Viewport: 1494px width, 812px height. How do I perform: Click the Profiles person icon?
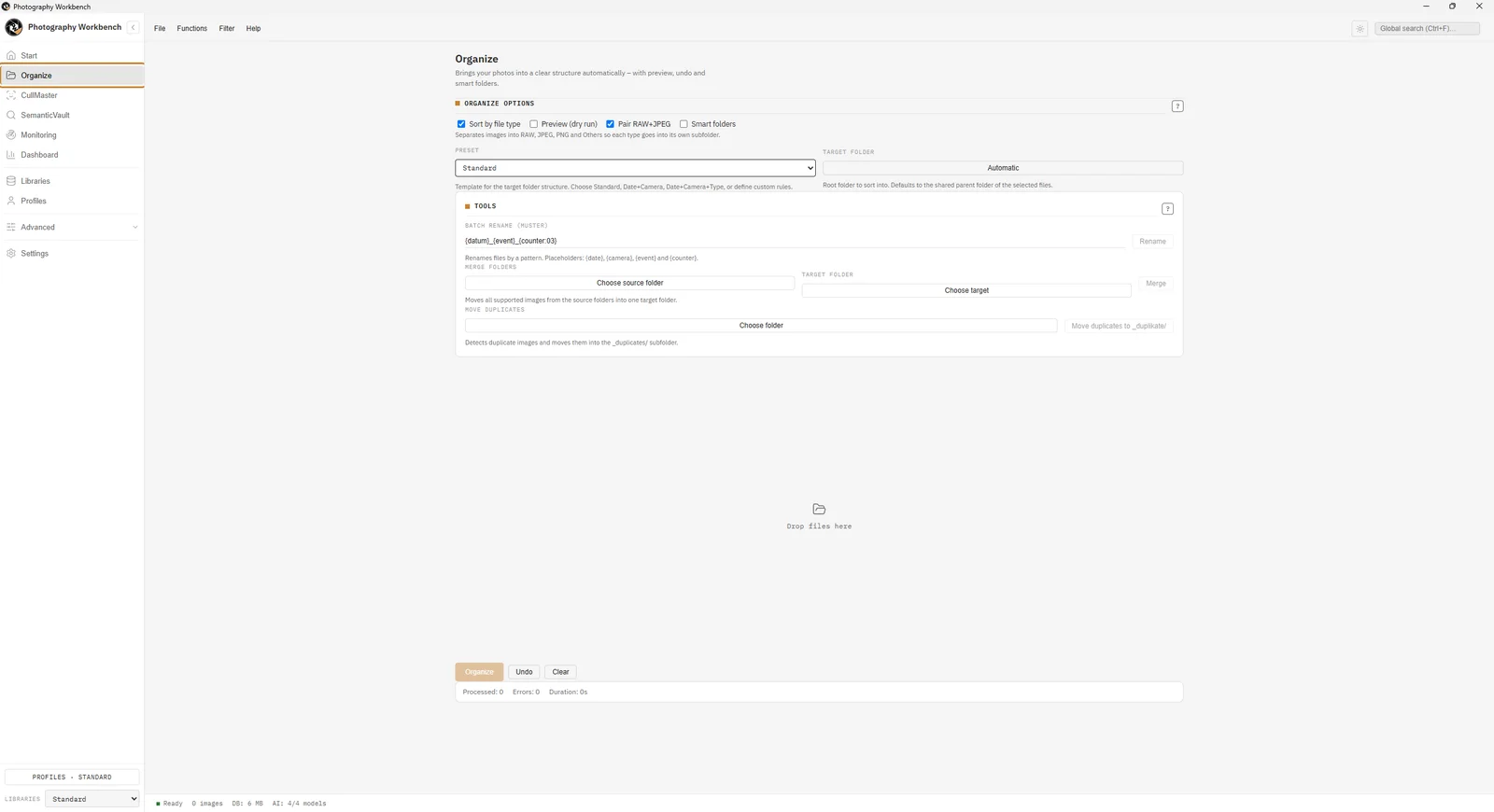pos(11,201)
